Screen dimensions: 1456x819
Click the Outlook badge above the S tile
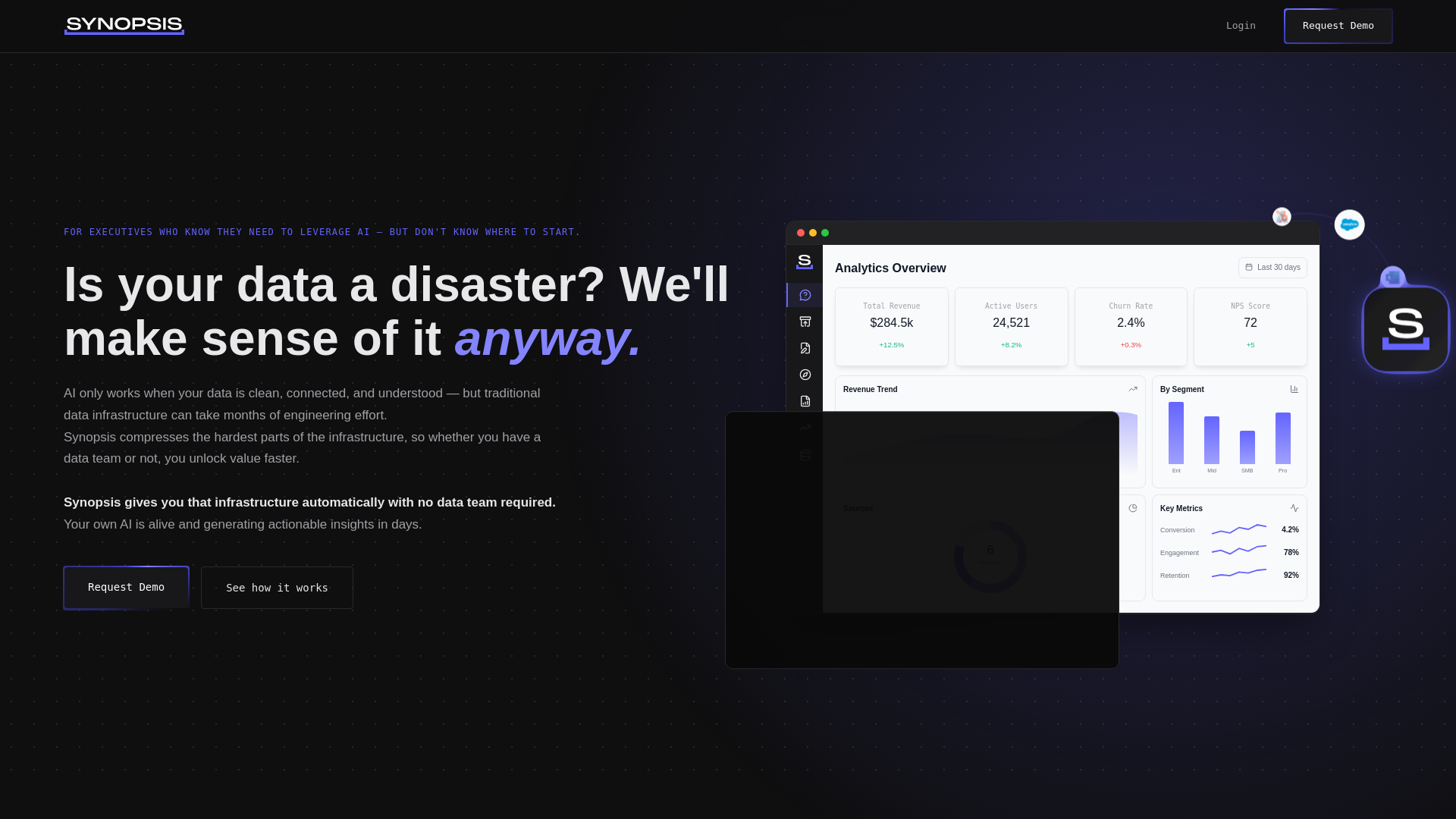pos(1393,278)
